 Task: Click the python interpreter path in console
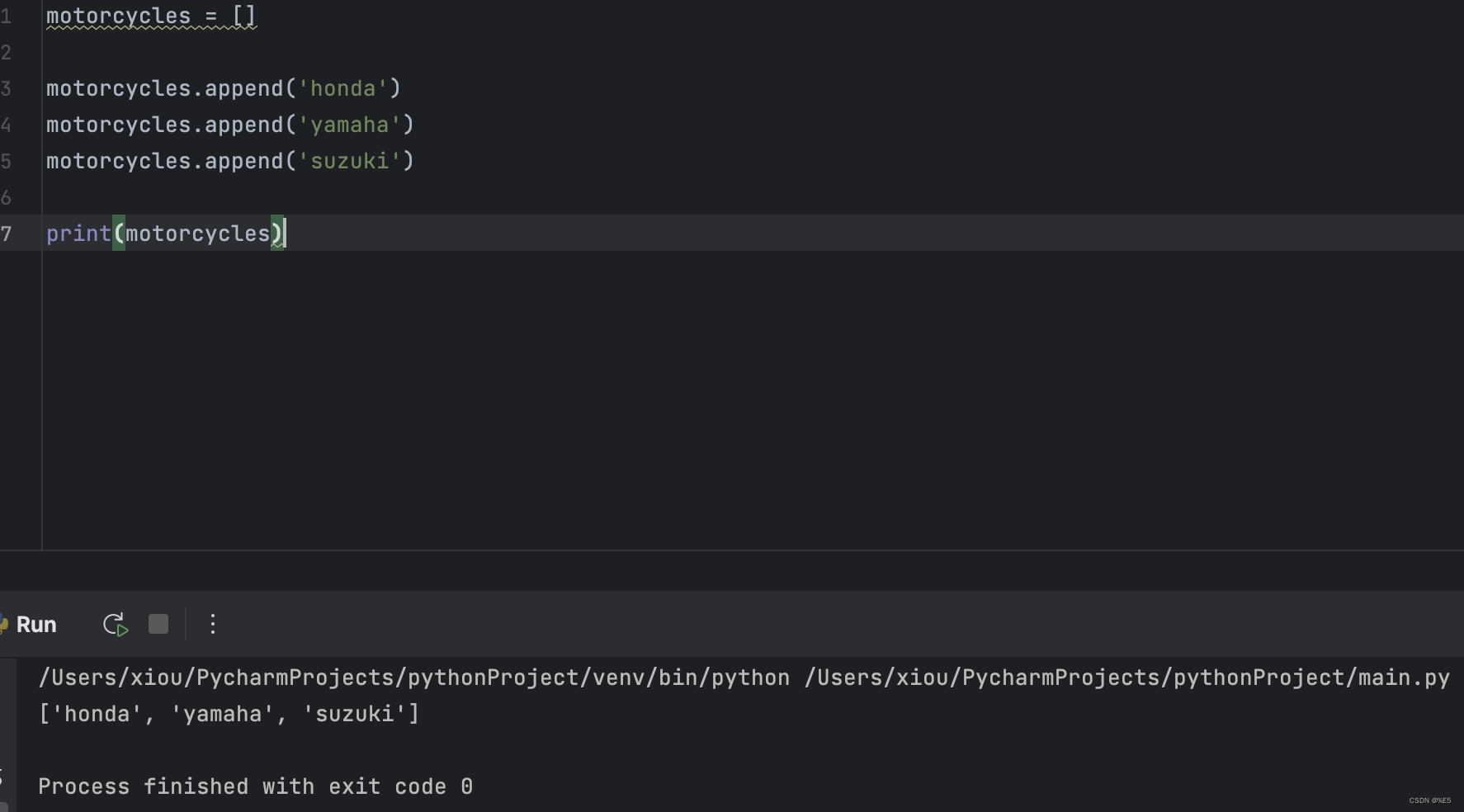pos(414,677)
